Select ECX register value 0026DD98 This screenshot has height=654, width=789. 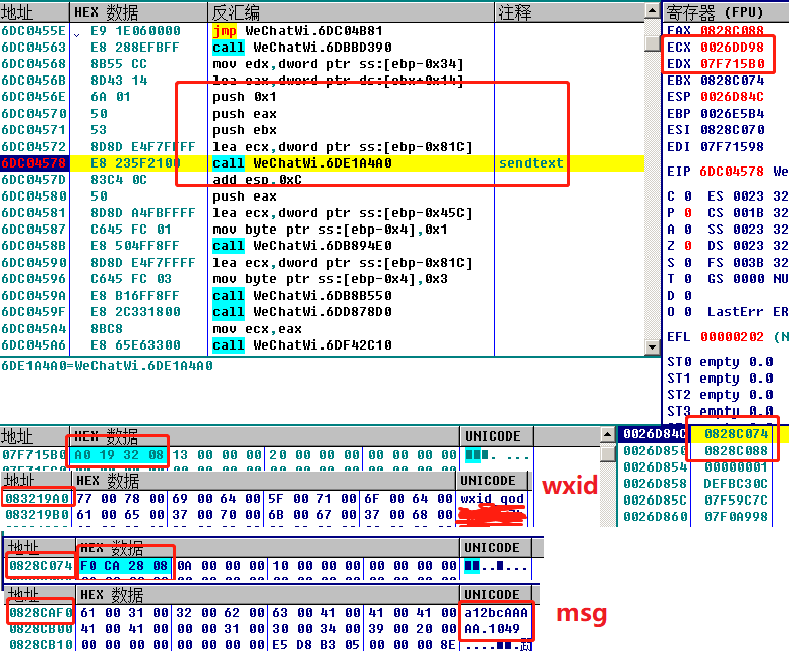732,47
